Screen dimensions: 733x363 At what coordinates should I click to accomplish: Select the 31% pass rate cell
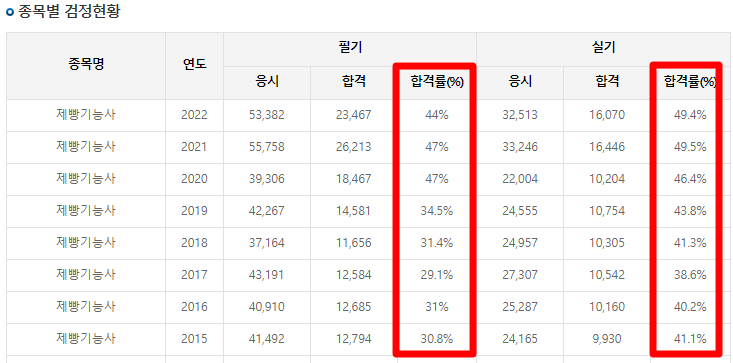[x=437, y=307]
